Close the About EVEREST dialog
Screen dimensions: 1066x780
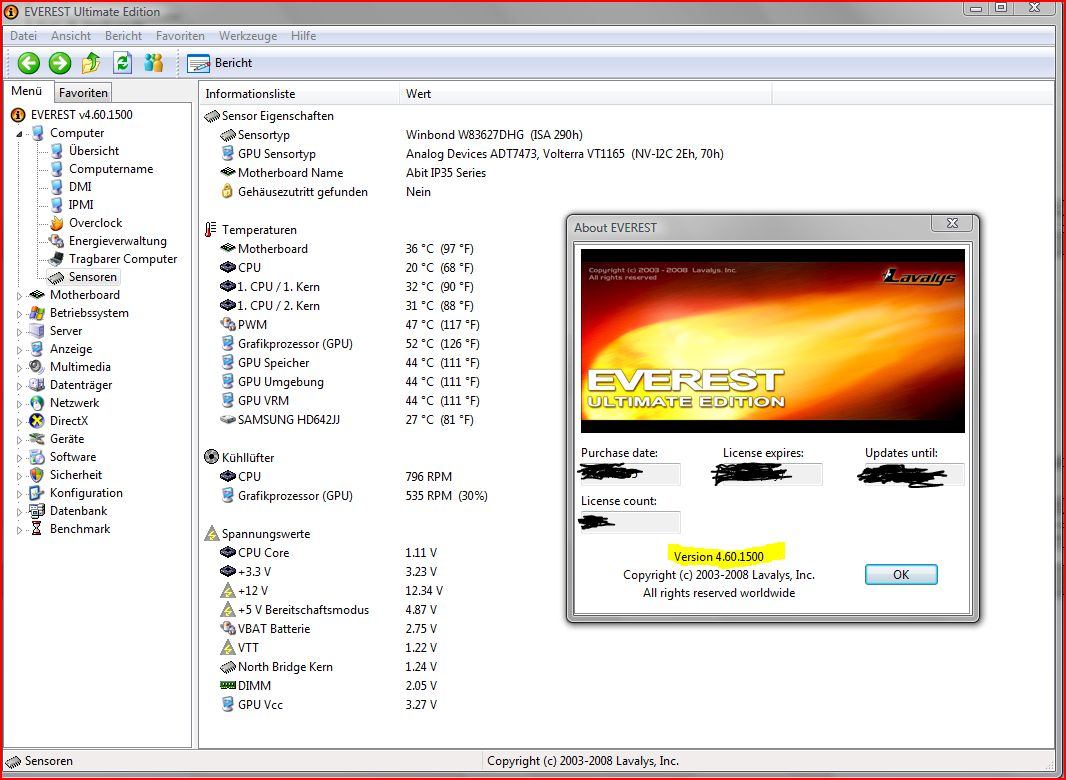(x=952, y=223)
